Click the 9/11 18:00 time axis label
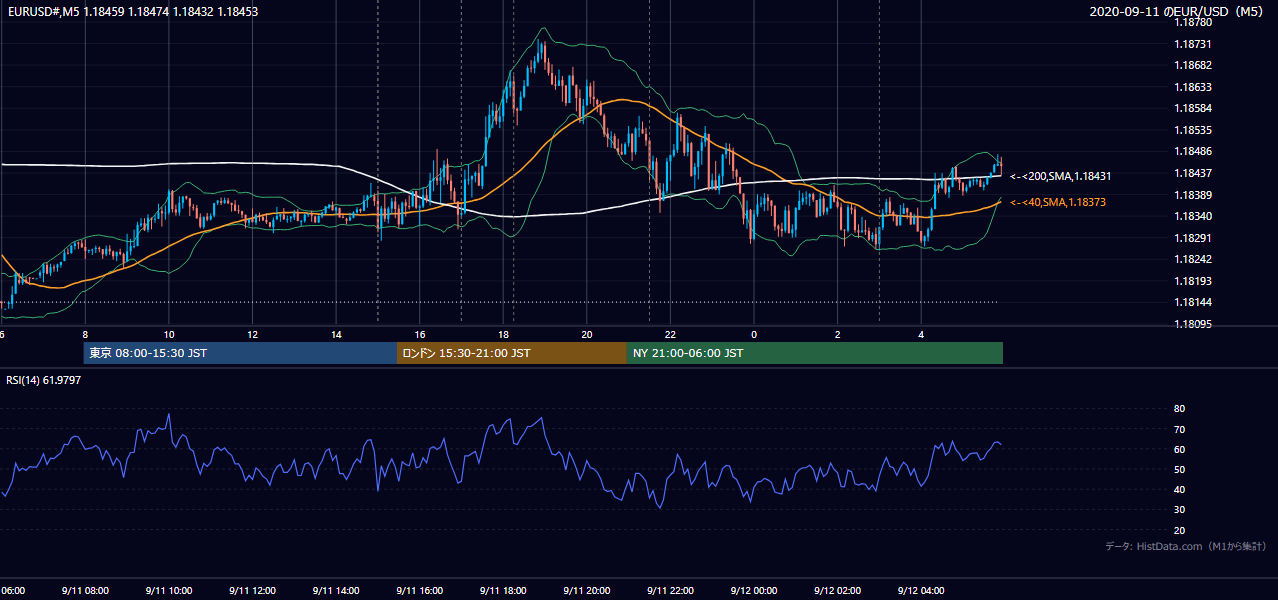This screenshot has height=600, width=1278. coord(503,591)
